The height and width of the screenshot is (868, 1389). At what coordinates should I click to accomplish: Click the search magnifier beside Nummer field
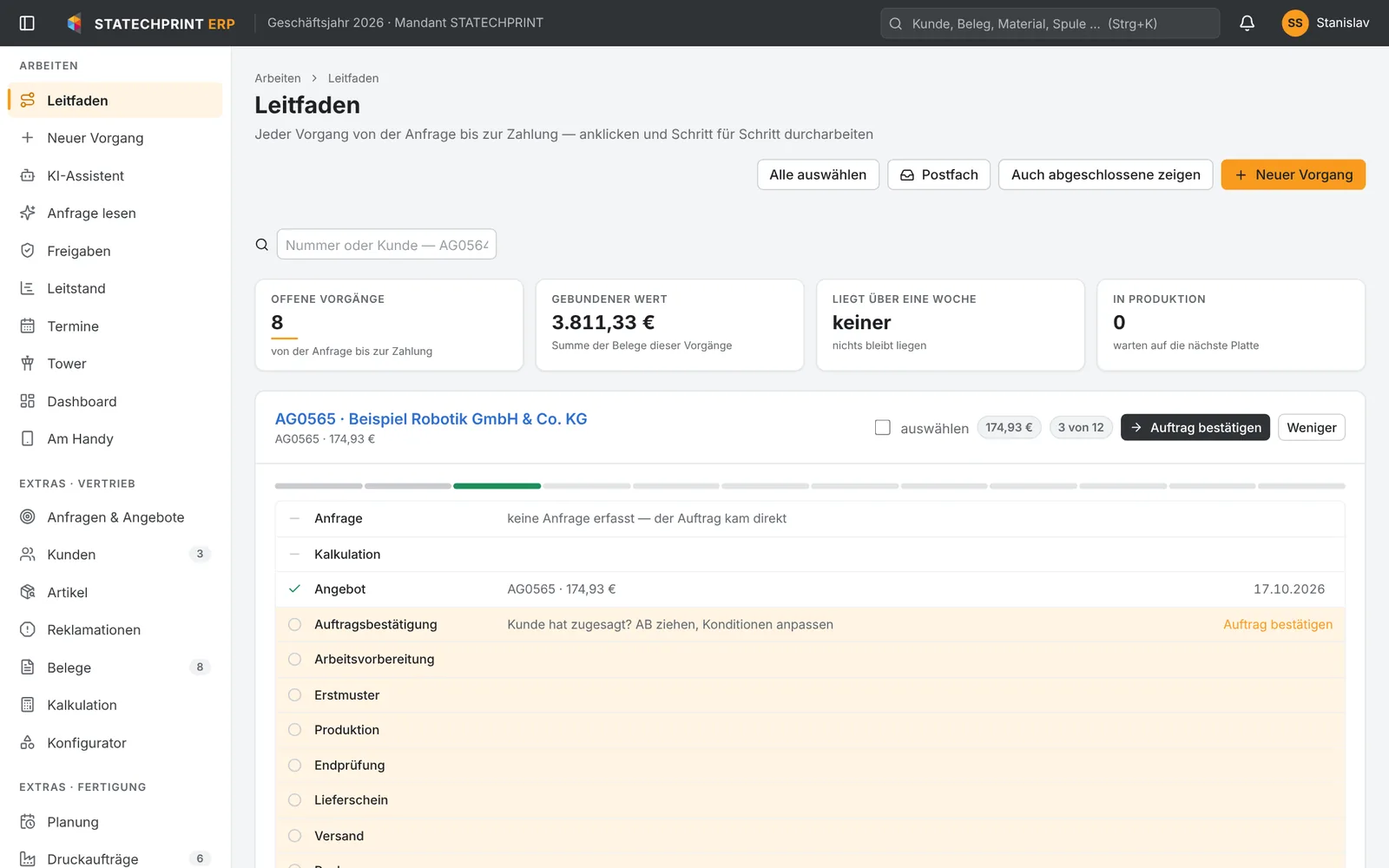pyautogui.click(x=261, y=245)
